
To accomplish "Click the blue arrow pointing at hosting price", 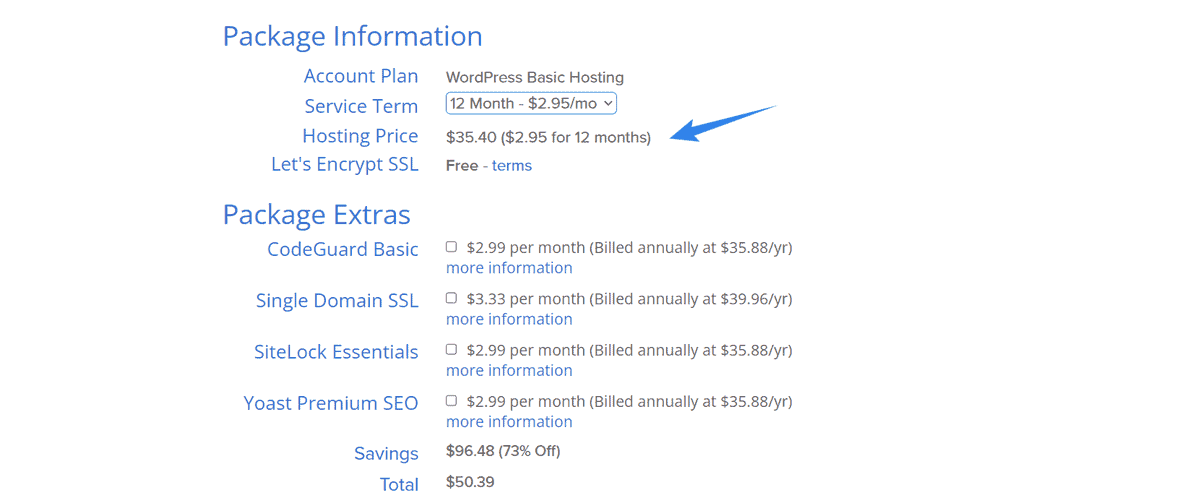I will point(722,124).
